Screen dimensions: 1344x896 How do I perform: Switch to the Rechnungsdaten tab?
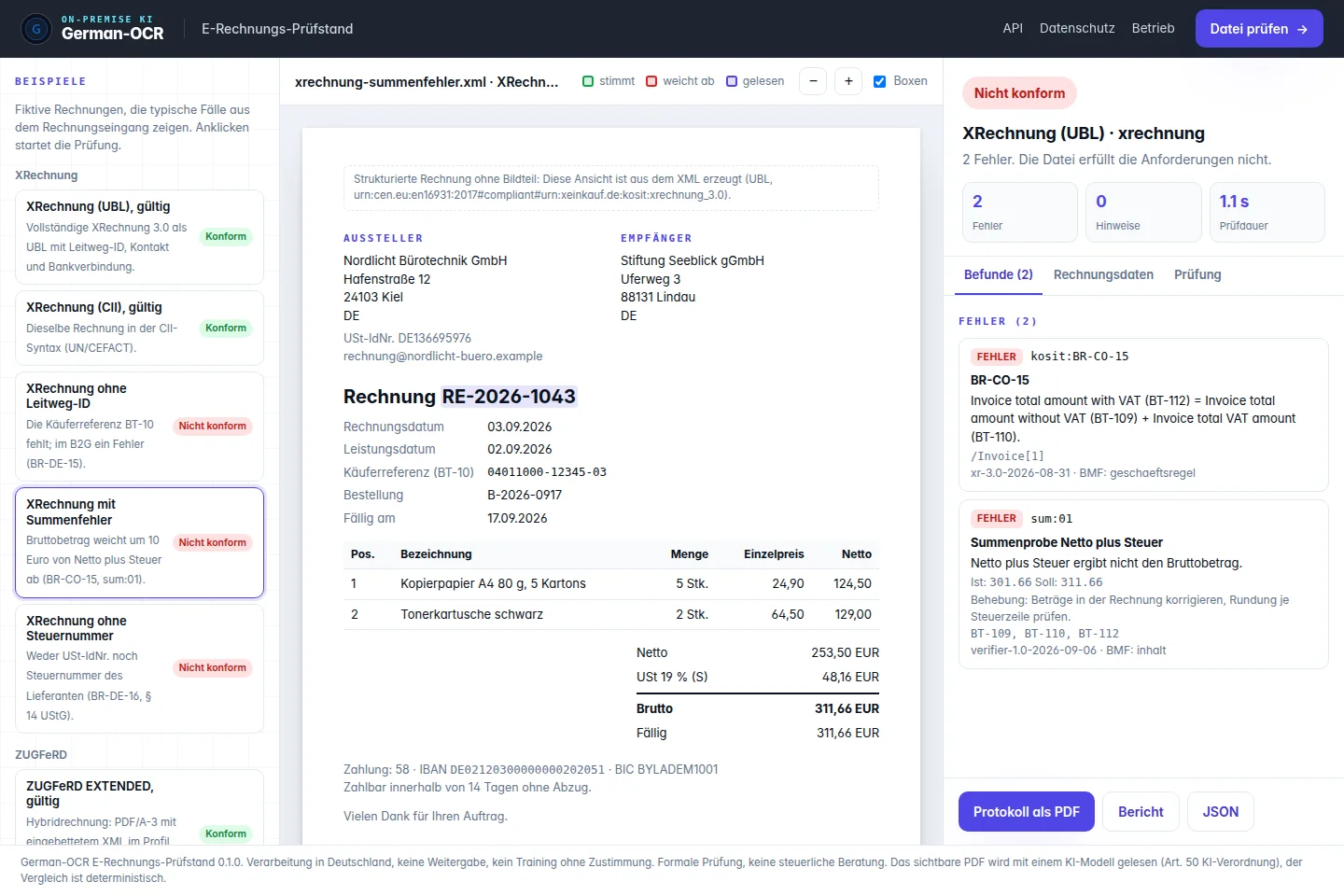click(x=1103, y=274)
